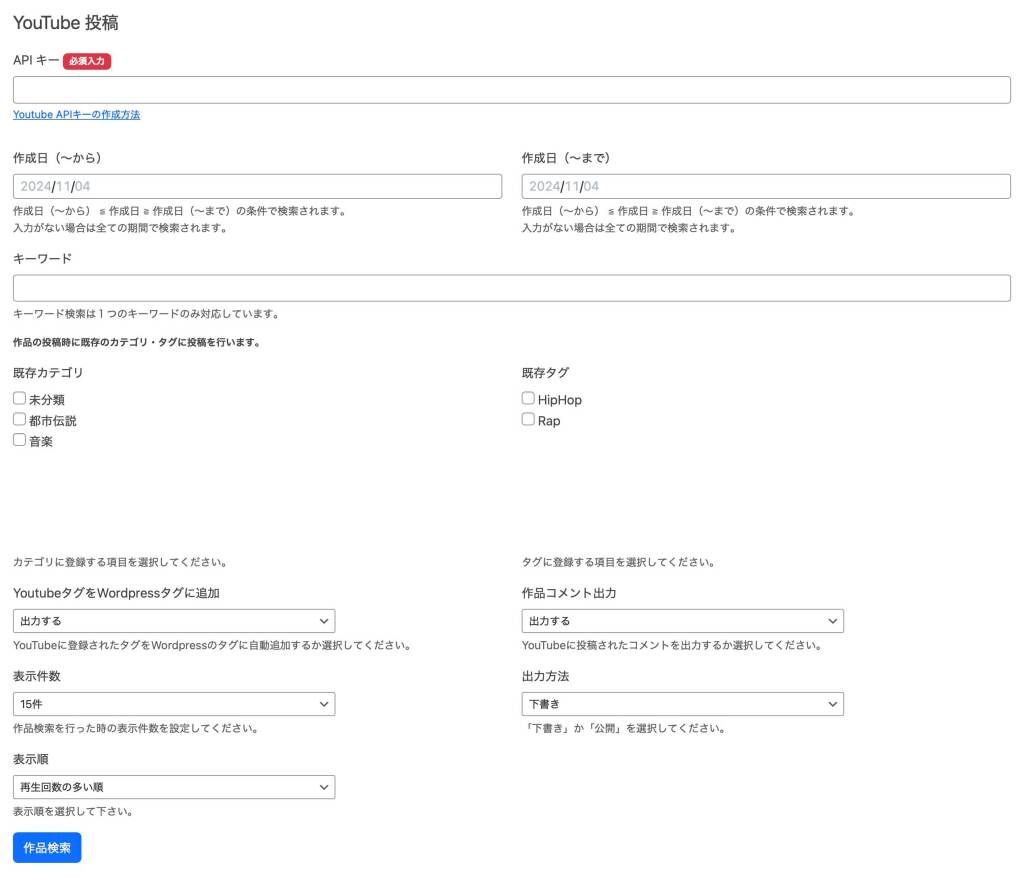1024x877 pixels.
Task: Open the 表示件数 dropdown showing 15件
Action: coord(174,704)
